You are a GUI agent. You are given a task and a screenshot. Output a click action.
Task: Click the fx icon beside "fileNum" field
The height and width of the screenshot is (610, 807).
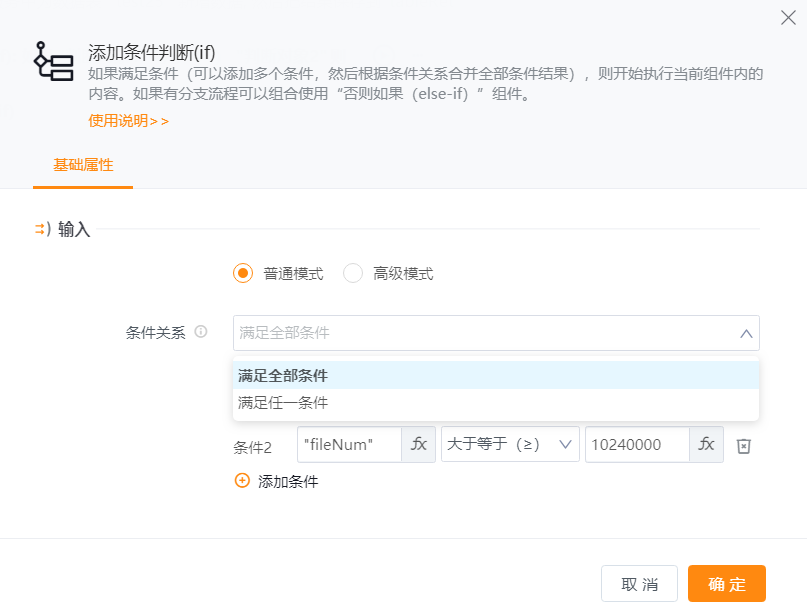[x=419, y=445]
